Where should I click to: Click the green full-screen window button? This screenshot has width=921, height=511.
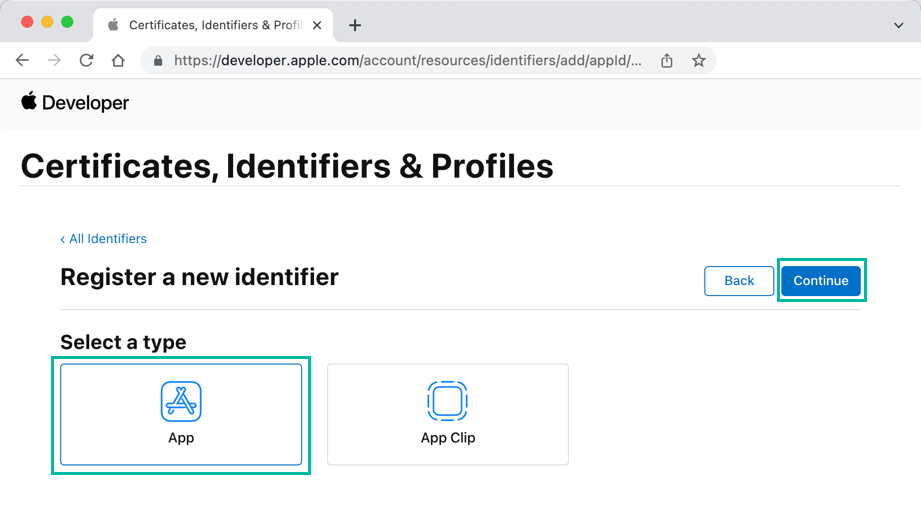click(67, 22)
